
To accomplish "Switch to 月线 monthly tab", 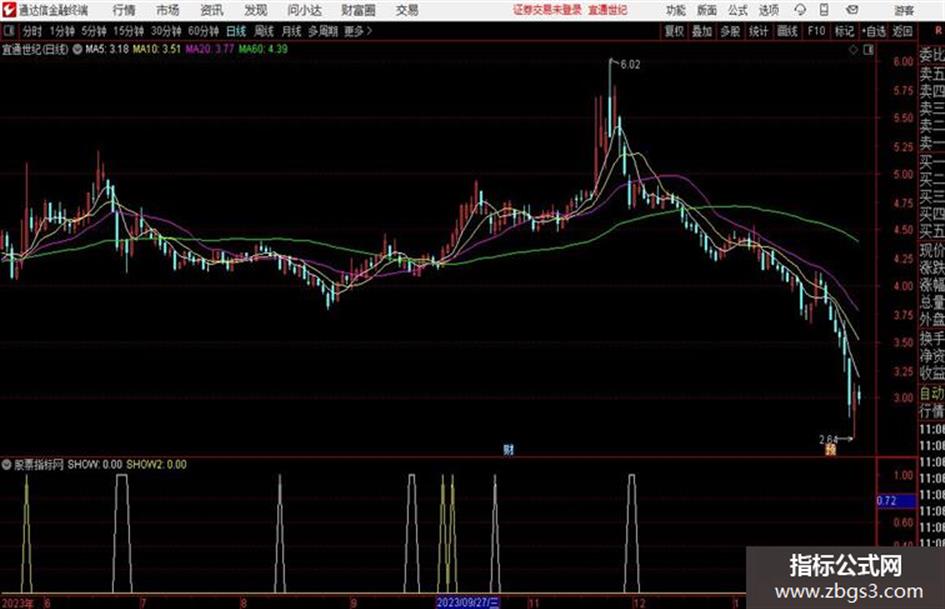I will coord(292,31).
